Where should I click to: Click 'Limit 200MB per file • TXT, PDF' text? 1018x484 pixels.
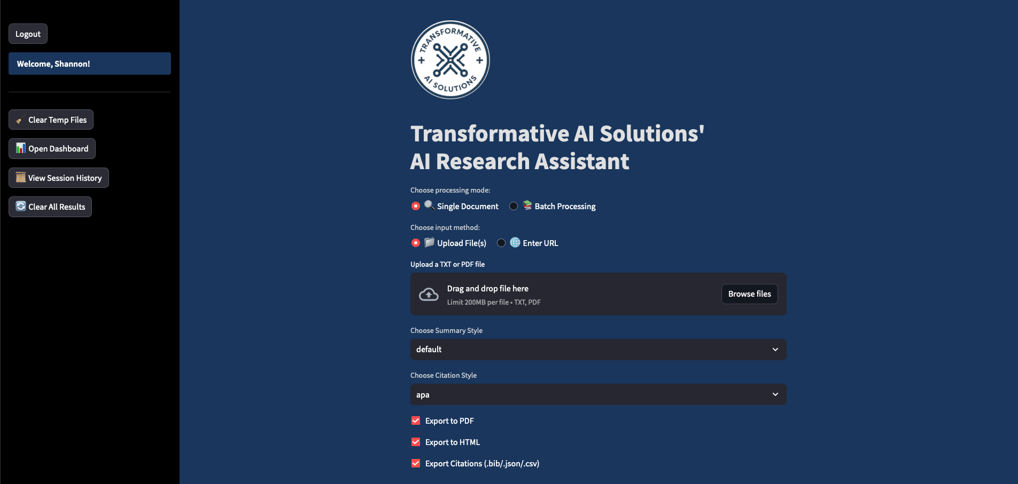[x=494, y=303]
